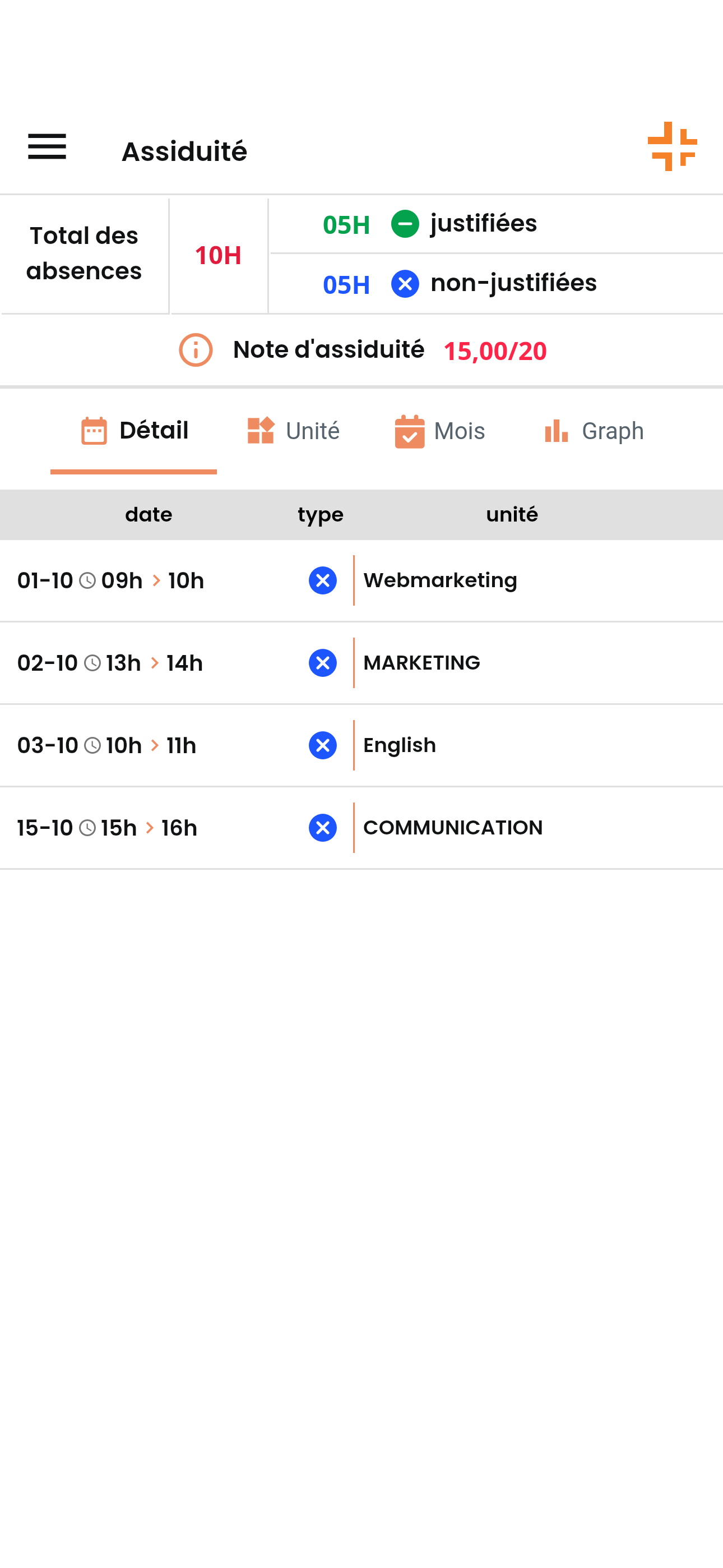Tap the blue non-justifiées cross icon

pos(405,284)
